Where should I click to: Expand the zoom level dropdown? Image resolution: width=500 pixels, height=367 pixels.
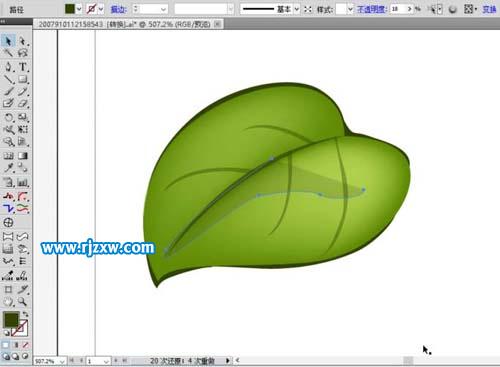pyautogui.click(x=62, y=361)
